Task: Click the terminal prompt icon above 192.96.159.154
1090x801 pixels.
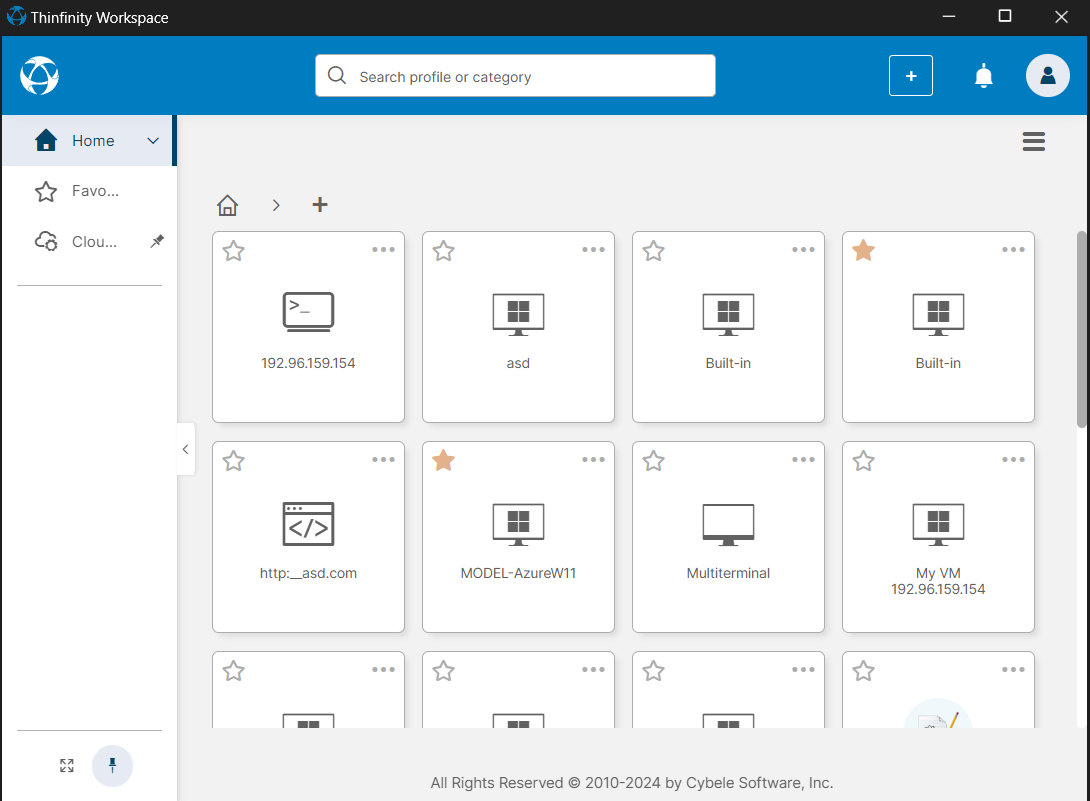Action: click(x=309, y=312)
